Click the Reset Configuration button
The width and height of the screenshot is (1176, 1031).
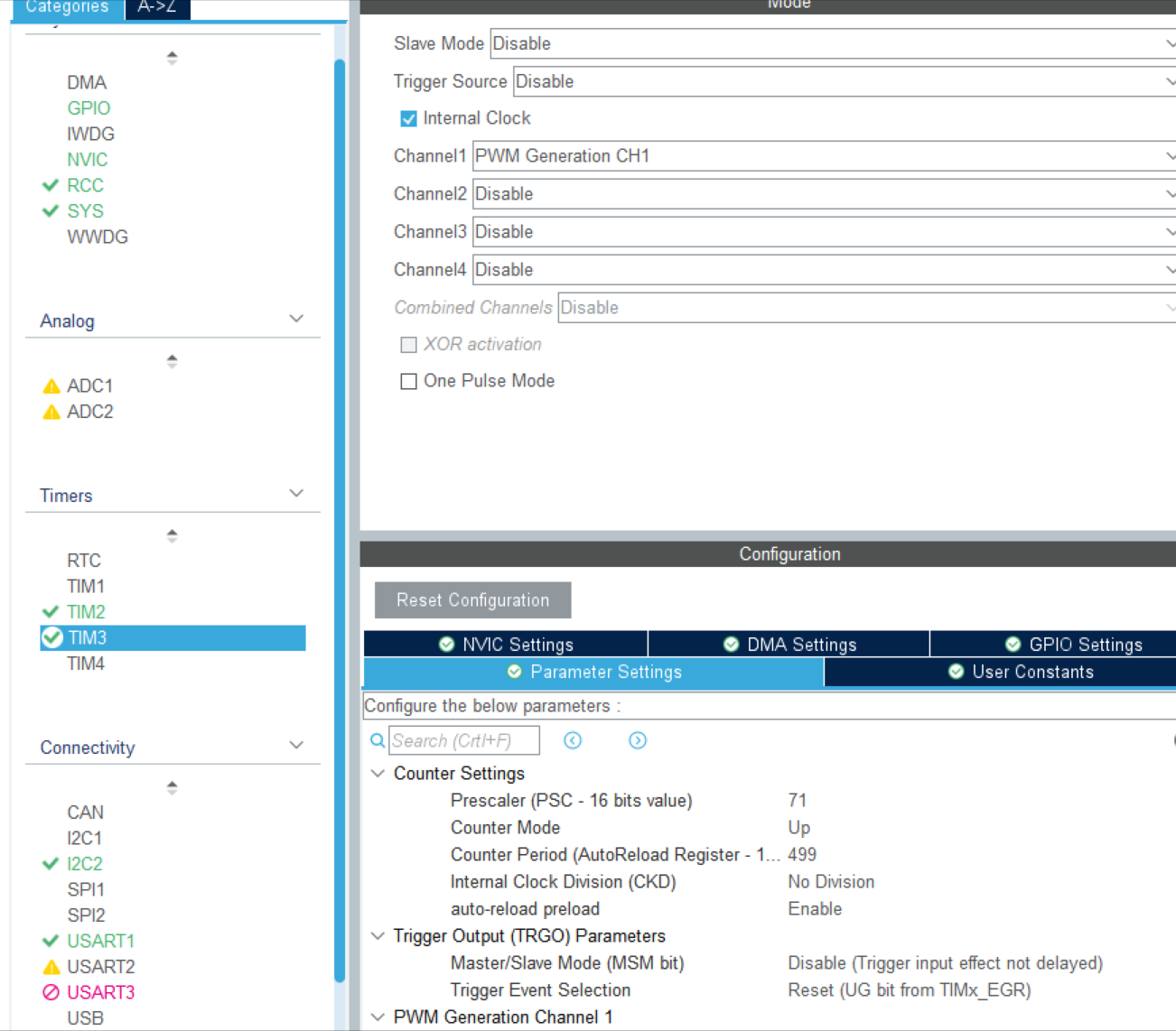tap(473, 600)
